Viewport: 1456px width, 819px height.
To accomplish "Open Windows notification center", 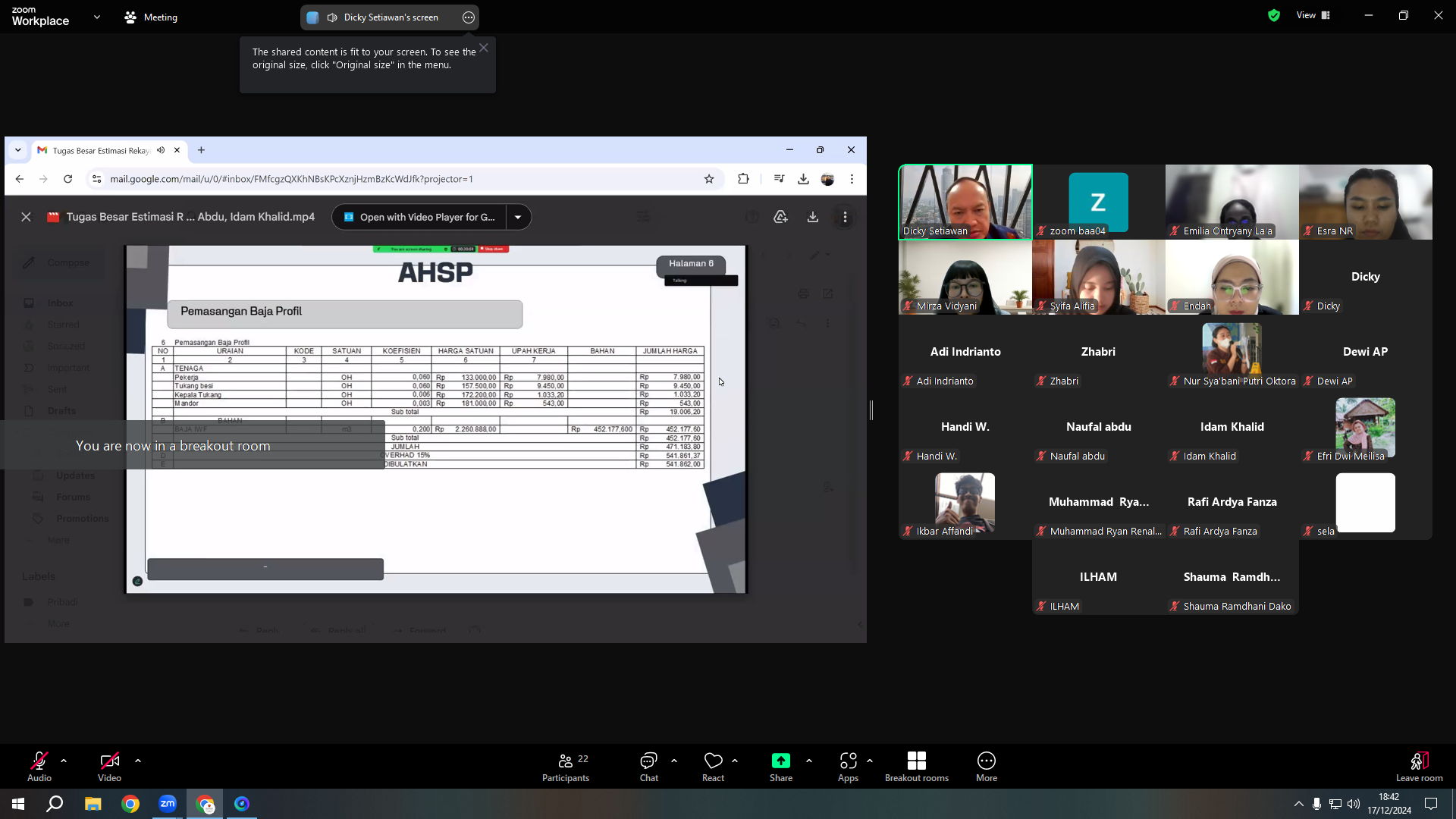I will pos(1431,804).
